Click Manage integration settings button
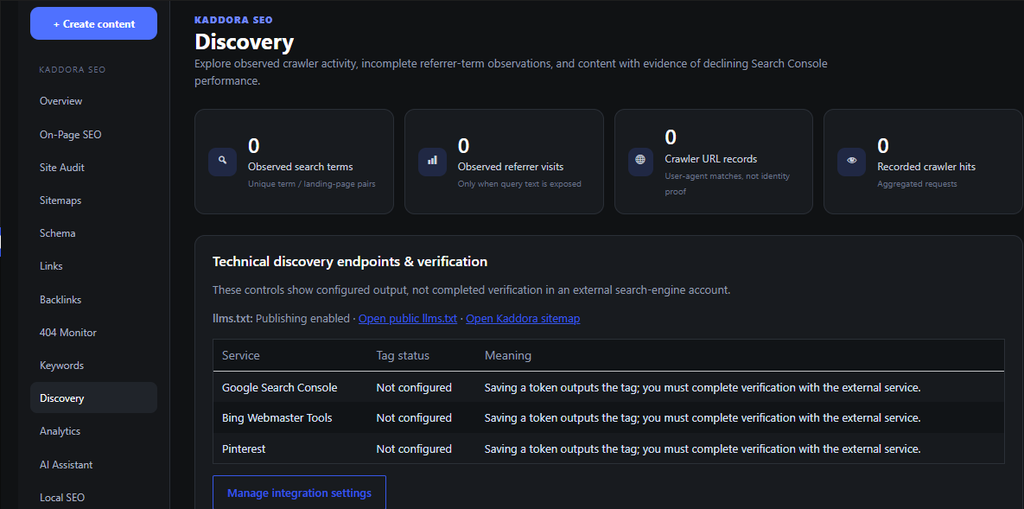Image resolution: width=1024 pixels, height=509 pixels. (299, 493)
